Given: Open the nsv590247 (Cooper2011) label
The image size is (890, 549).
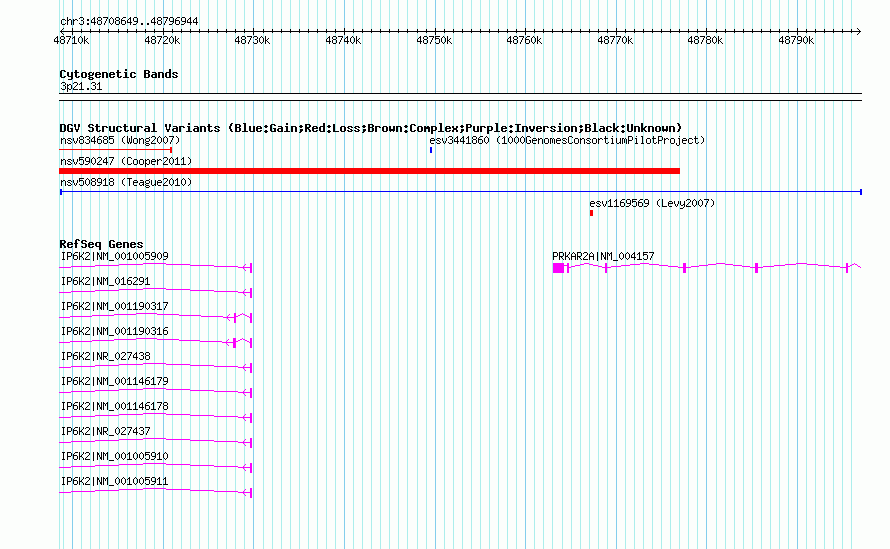Looking at the screenshot, I should coord(126,161).
